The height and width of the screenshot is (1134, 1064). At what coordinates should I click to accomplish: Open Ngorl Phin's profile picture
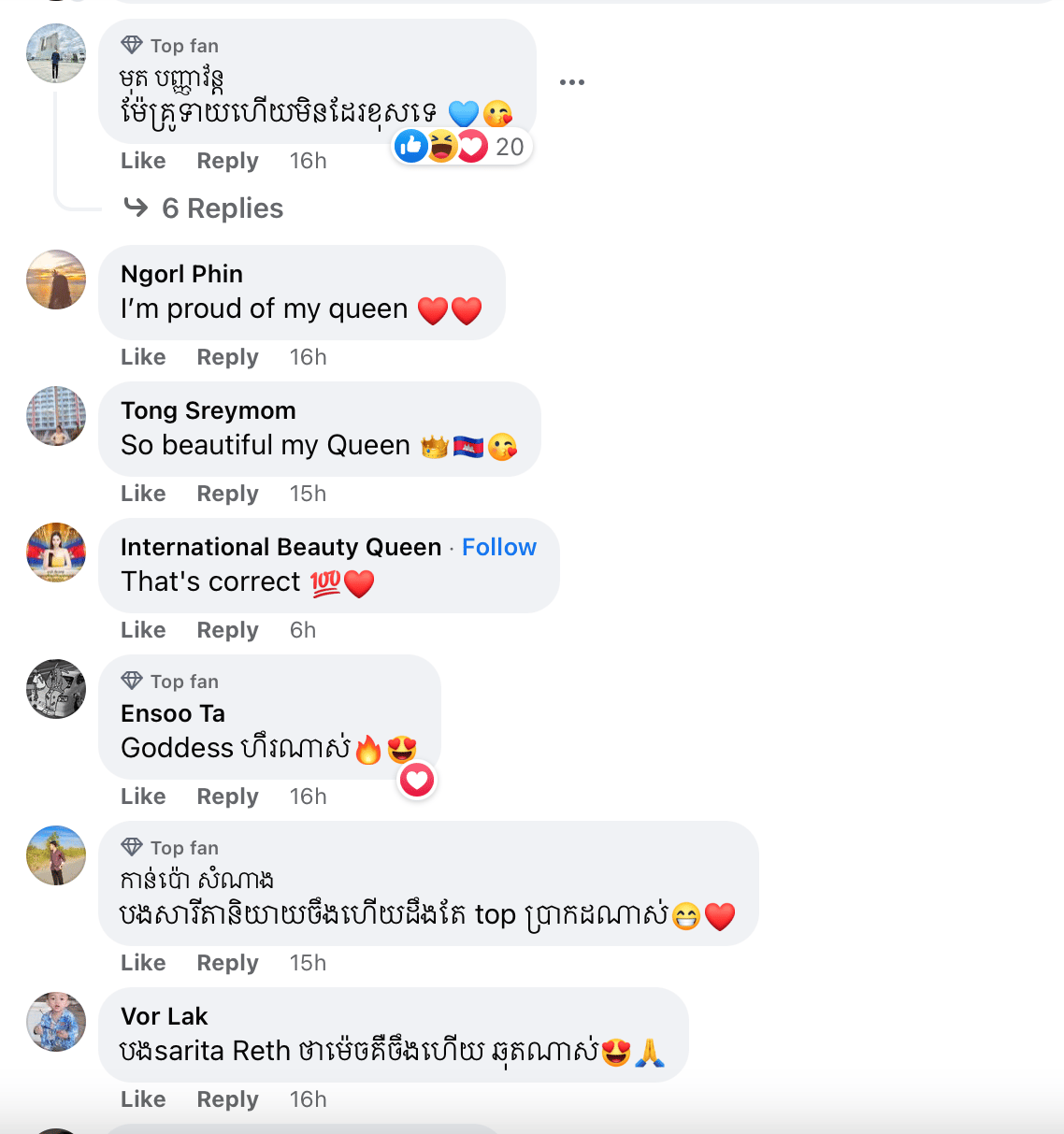click(56, 280)
